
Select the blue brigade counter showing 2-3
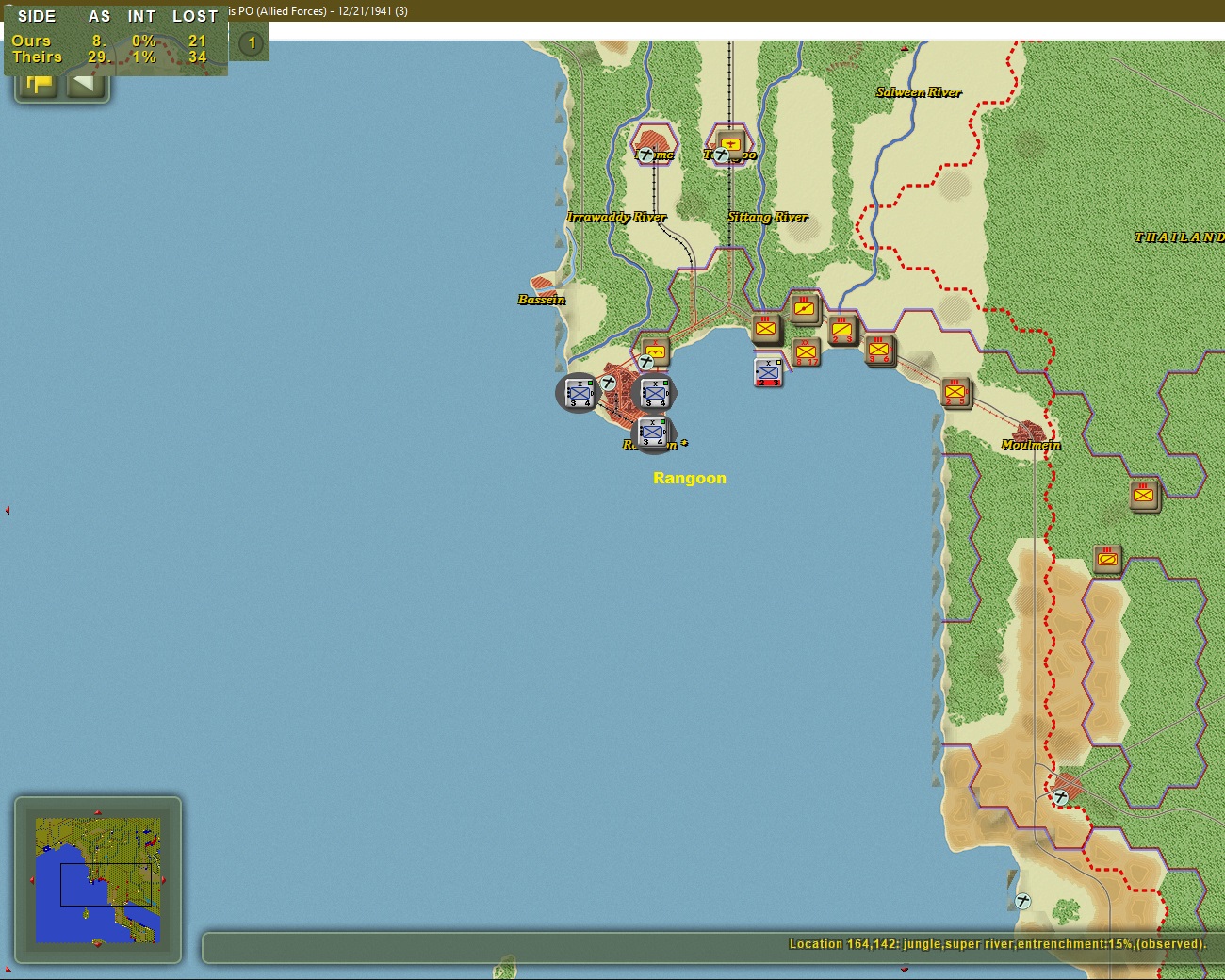pyautogui.click(x=768, y=371)
